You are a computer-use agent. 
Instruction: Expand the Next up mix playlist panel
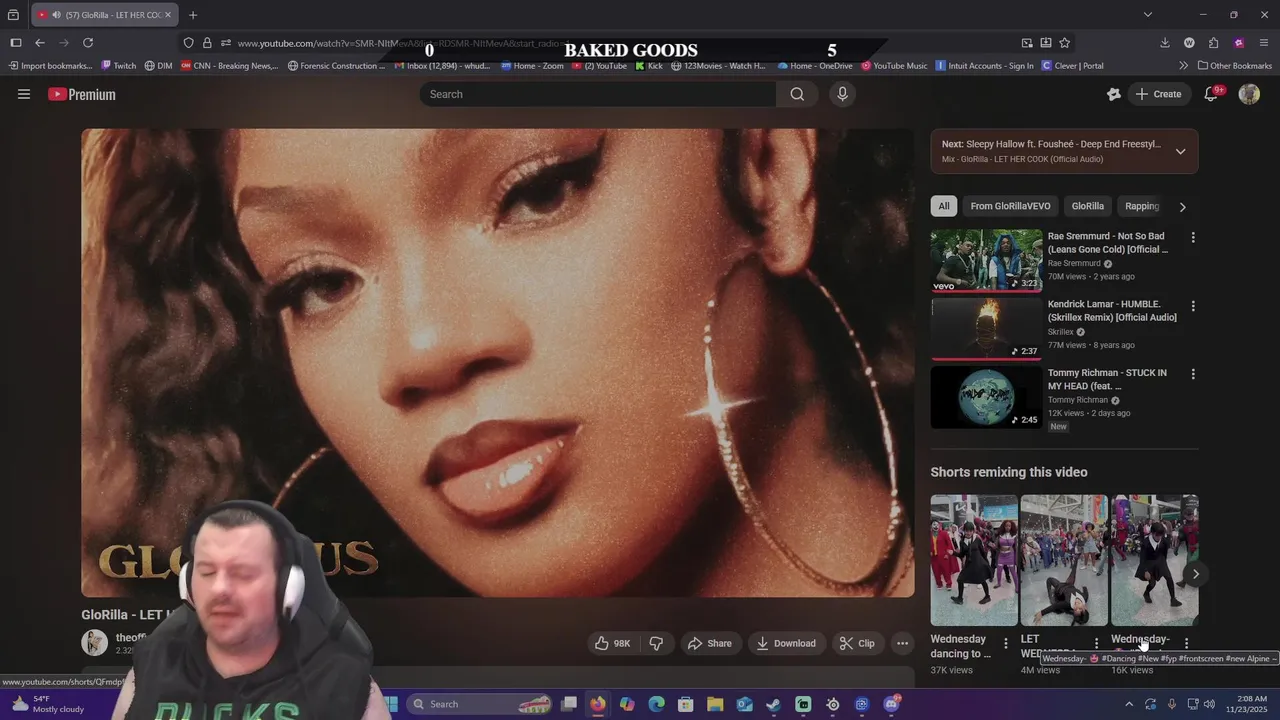pos(1180,151)
